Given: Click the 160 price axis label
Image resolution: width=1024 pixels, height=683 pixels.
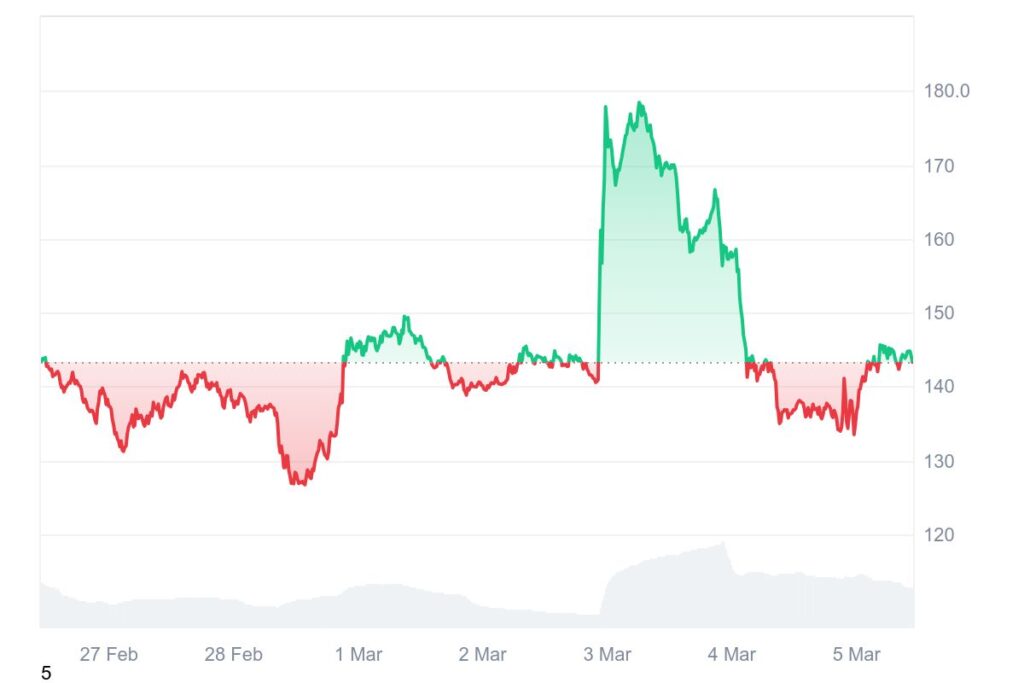Looking at the screenshot, I should [939, 240].
